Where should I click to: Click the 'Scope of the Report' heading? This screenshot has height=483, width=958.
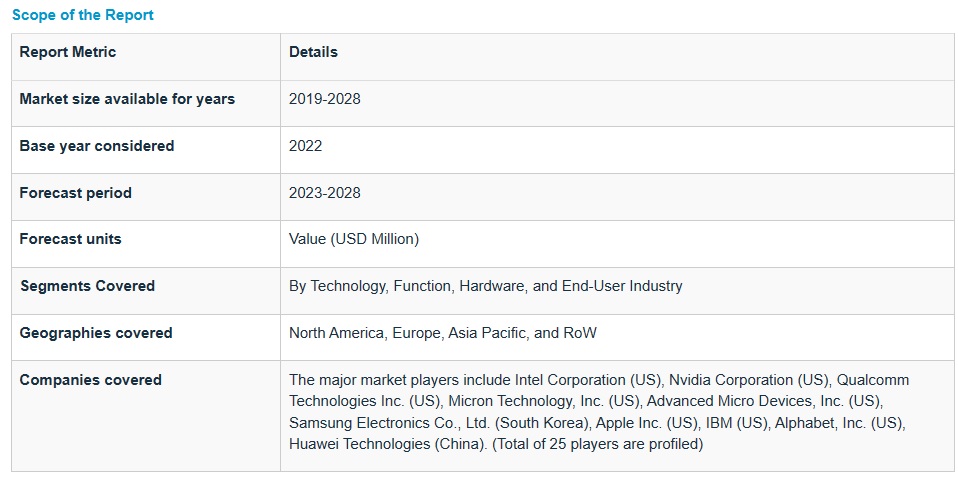(x=83, y=15)
